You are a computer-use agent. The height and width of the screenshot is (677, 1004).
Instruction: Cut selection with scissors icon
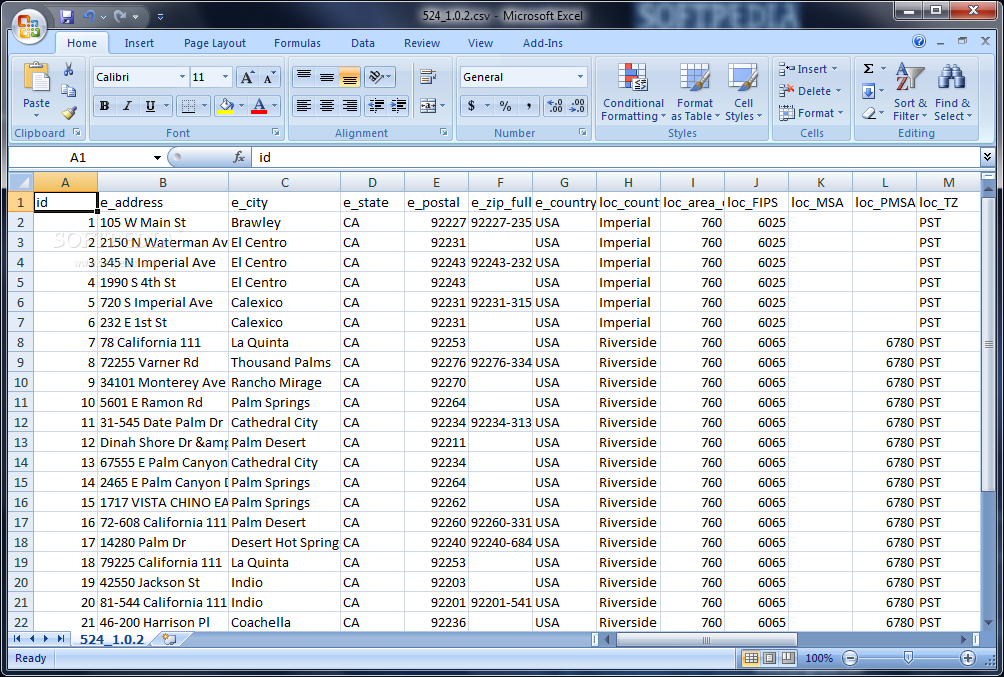click(69, 69)
